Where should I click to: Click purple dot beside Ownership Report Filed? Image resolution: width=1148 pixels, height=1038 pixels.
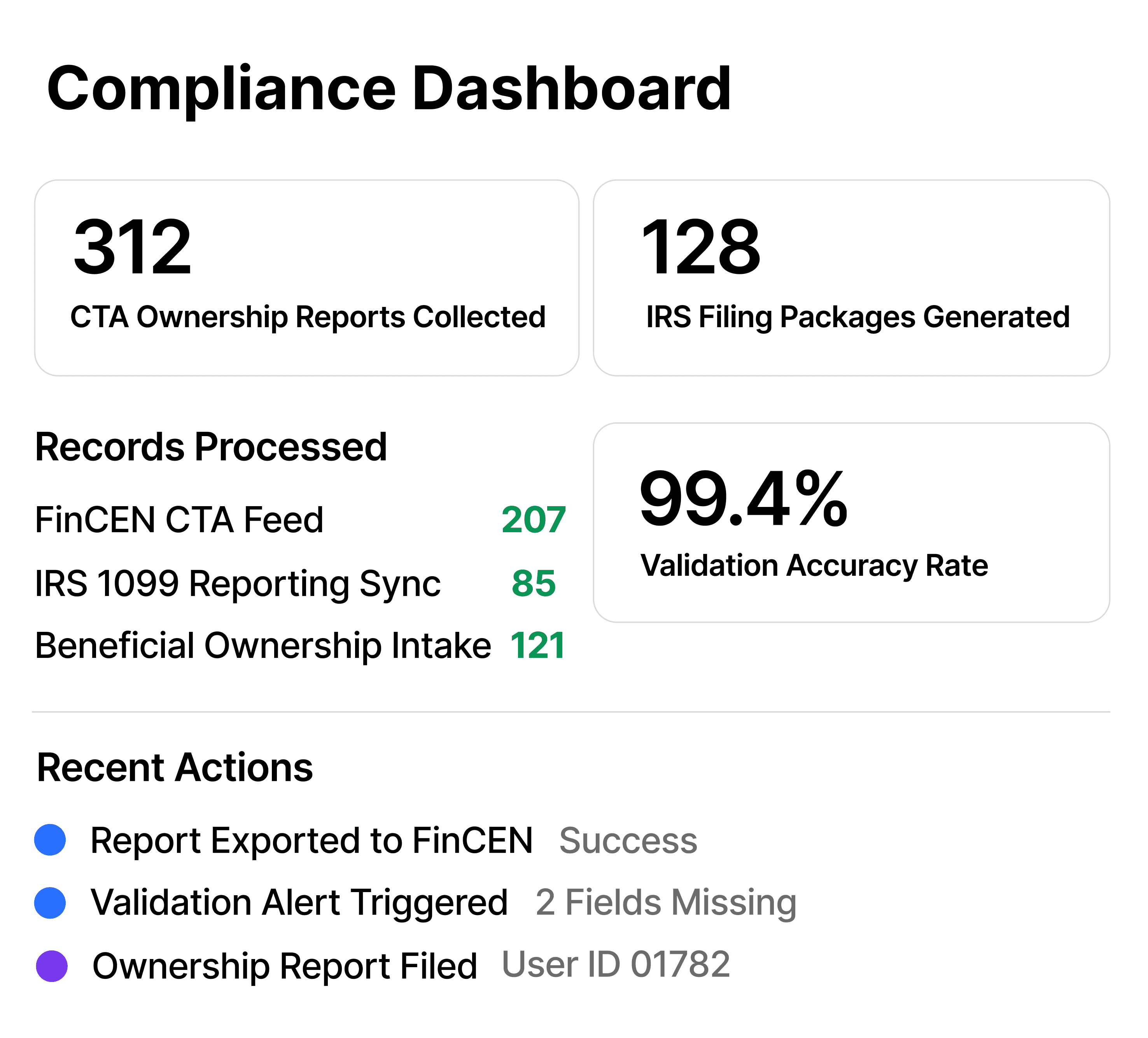click(52, 966)
